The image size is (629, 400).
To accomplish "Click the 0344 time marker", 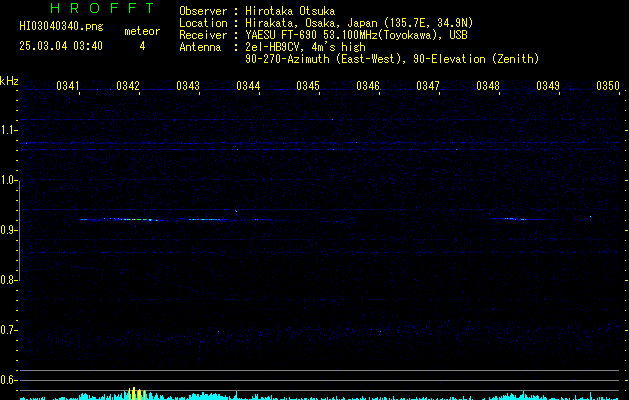I will pos(248,86).
